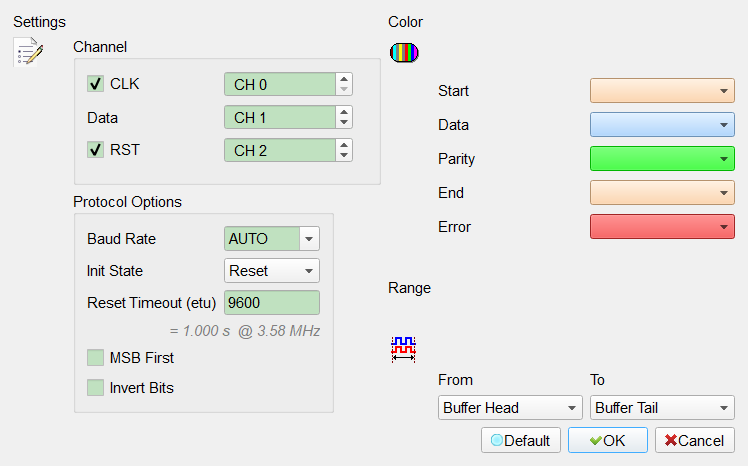Open the Init State Reset dropdown
Viewport: 748px width, 466px height.
[272, 270]
